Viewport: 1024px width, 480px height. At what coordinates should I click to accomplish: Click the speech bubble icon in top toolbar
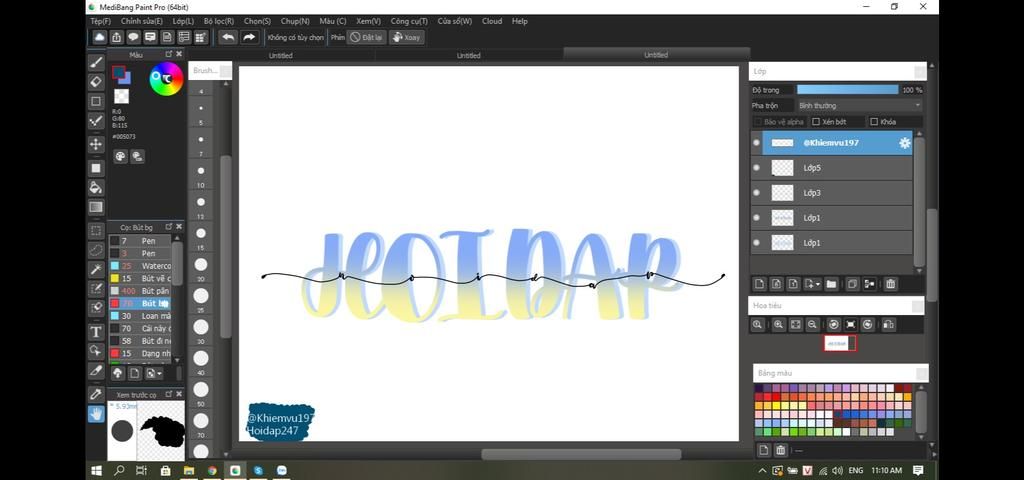[133, 37]
